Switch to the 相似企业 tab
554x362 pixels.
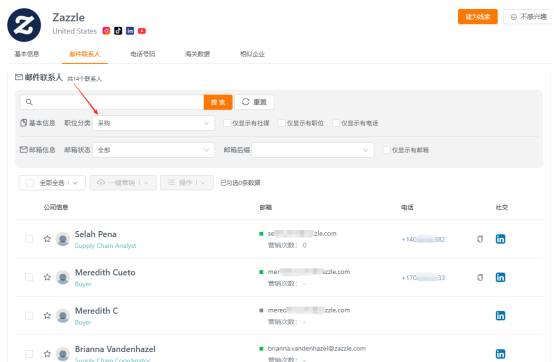252,54
